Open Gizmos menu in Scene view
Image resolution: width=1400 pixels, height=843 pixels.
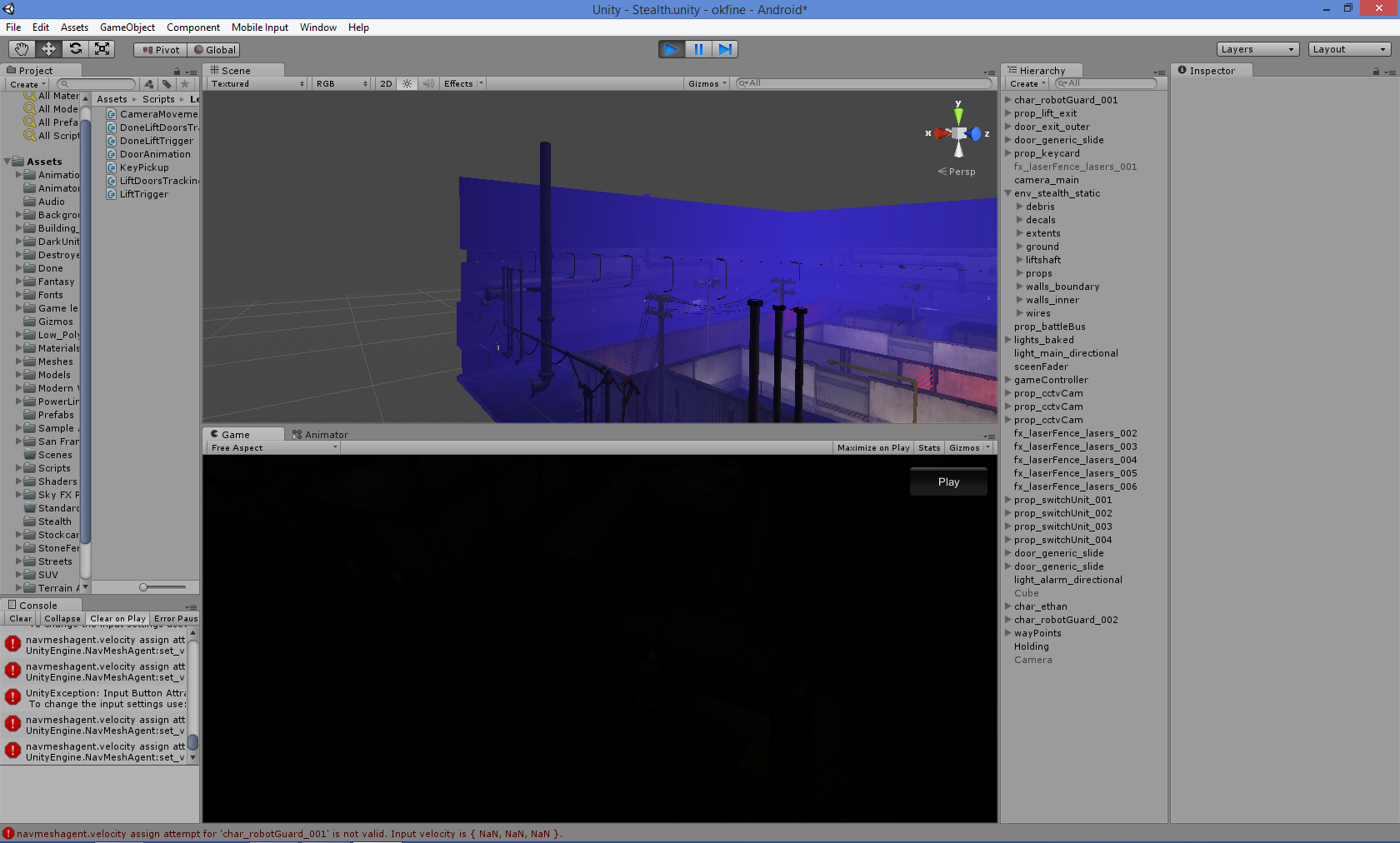point(707,83)
